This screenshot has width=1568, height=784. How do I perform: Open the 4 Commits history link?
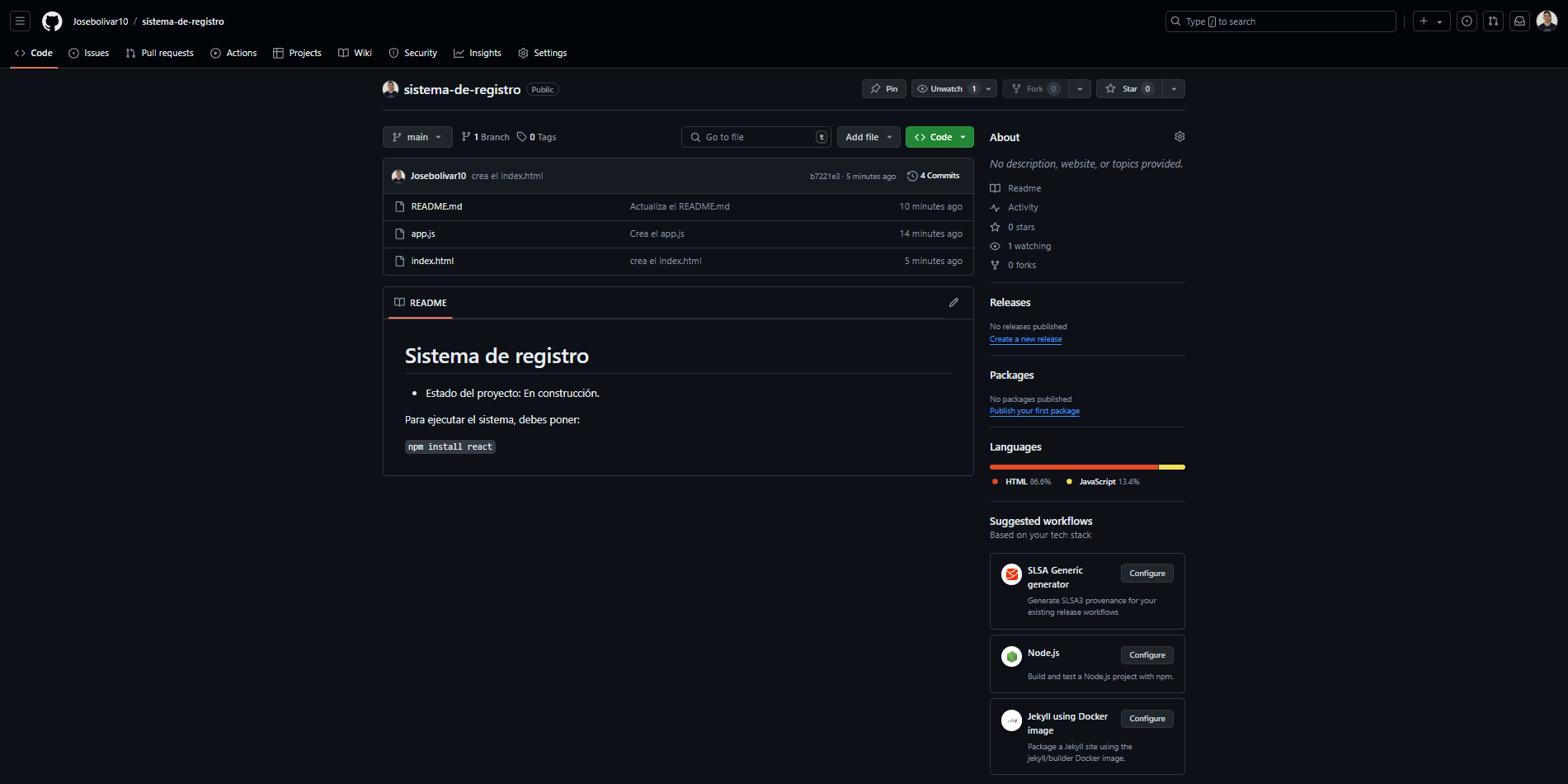[934, 176]
